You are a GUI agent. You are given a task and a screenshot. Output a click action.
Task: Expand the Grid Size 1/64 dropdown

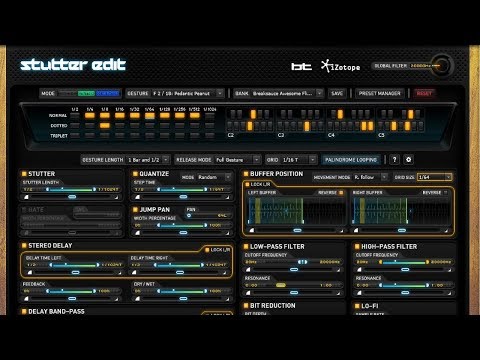448,177
